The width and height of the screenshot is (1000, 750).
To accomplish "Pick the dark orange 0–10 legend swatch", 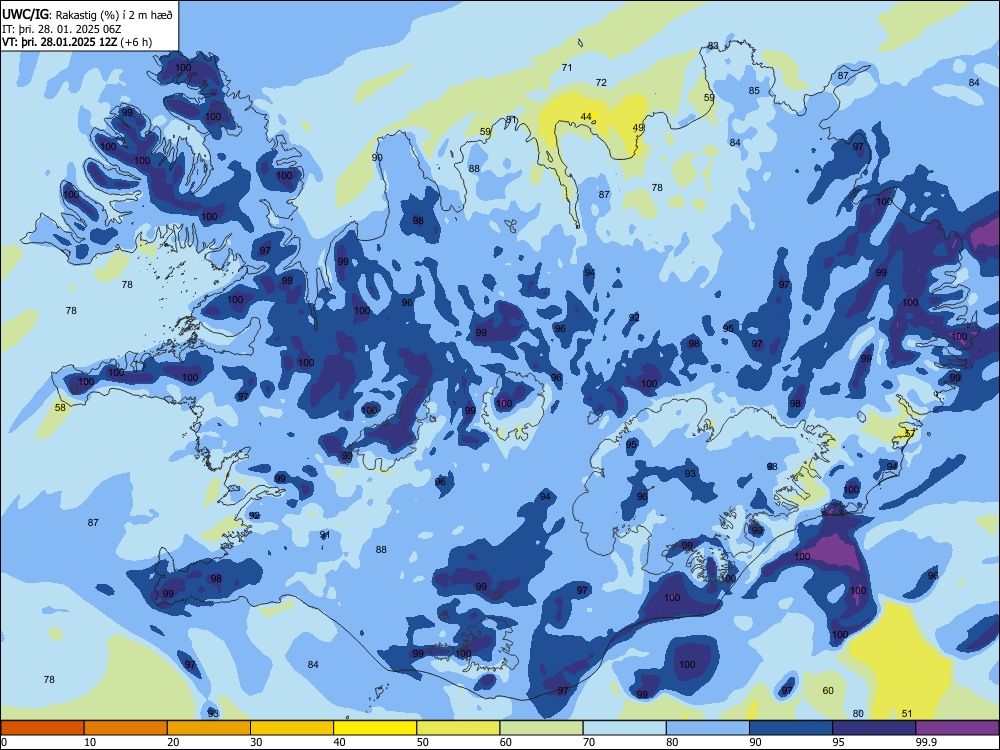I will [42, 728].
